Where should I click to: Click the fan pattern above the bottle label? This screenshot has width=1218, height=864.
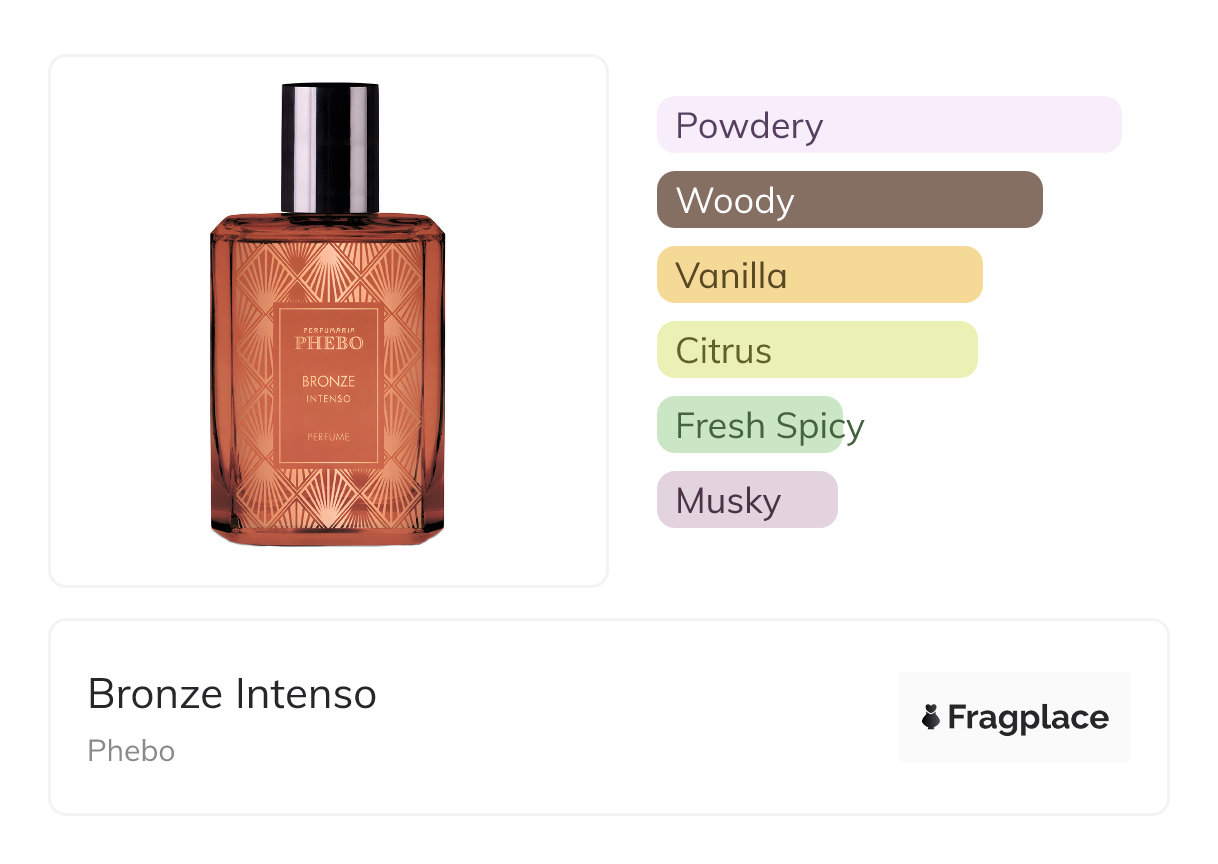[x=329, y=270]
